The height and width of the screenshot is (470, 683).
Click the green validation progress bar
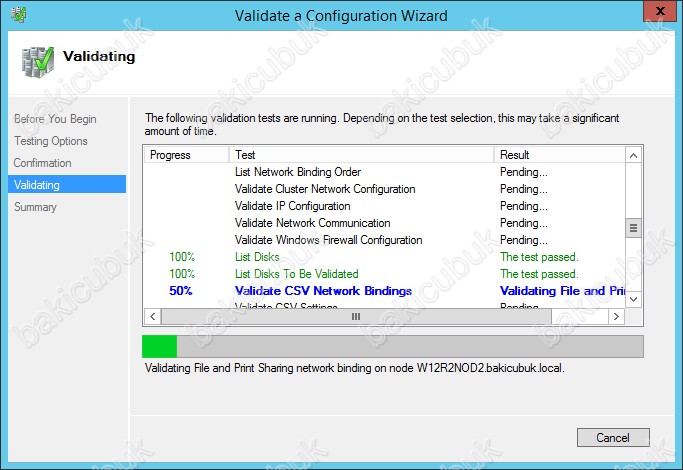click(392, 346)
